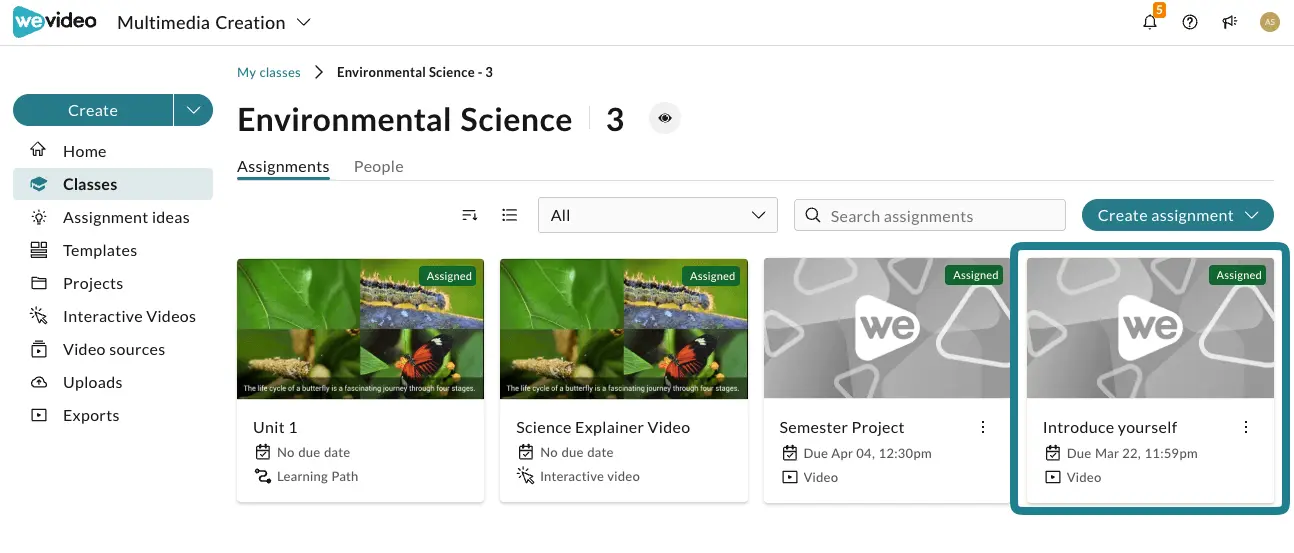Open Semester Project three-dot menu

[983, 427]
